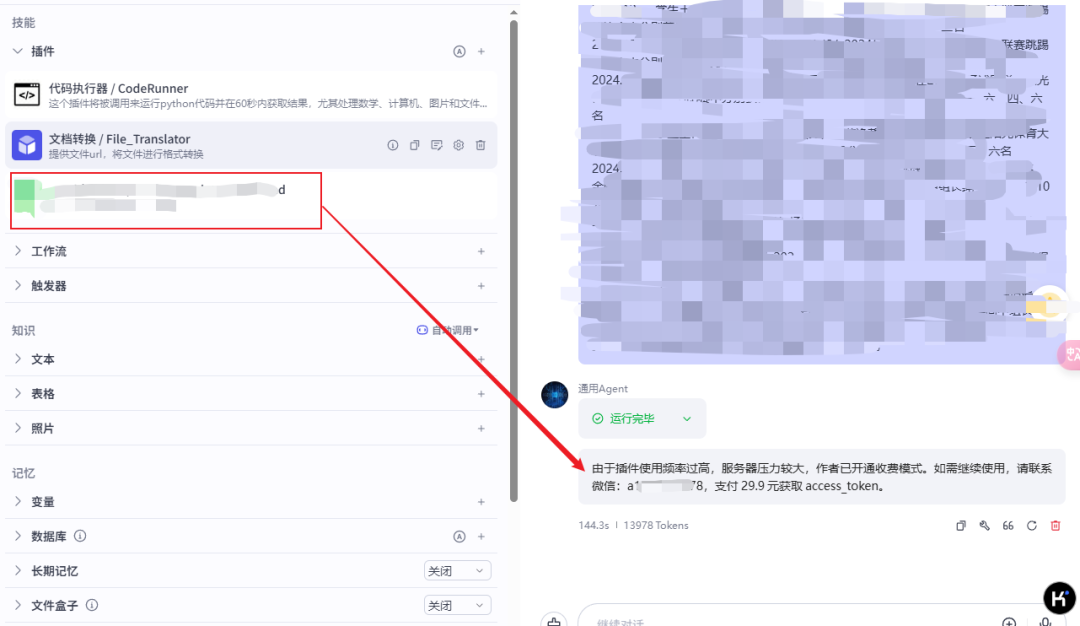Open File_Translator settings gear
Viewport: 1080px width, 626px height.
[459, 145]
